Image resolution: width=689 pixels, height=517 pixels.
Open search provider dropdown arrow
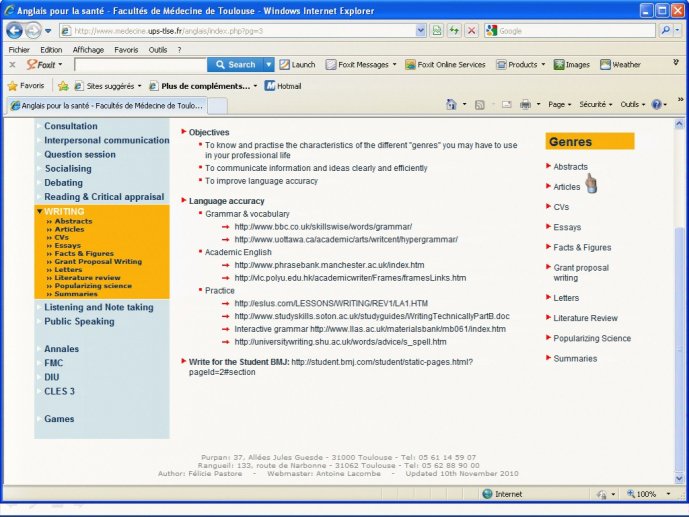(x=677, y=31)
